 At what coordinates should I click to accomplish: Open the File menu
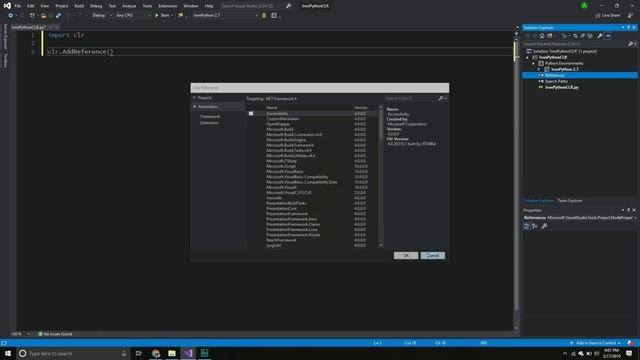tap(18, 6)
